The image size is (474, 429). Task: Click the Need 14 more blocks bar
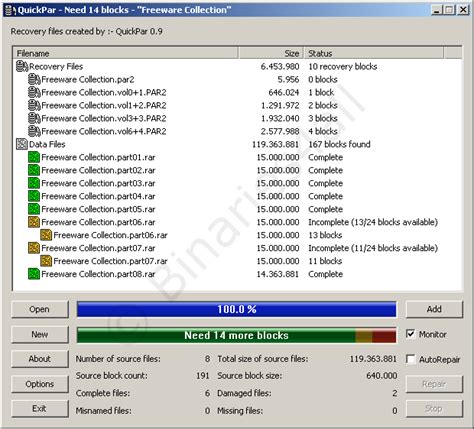236,335
